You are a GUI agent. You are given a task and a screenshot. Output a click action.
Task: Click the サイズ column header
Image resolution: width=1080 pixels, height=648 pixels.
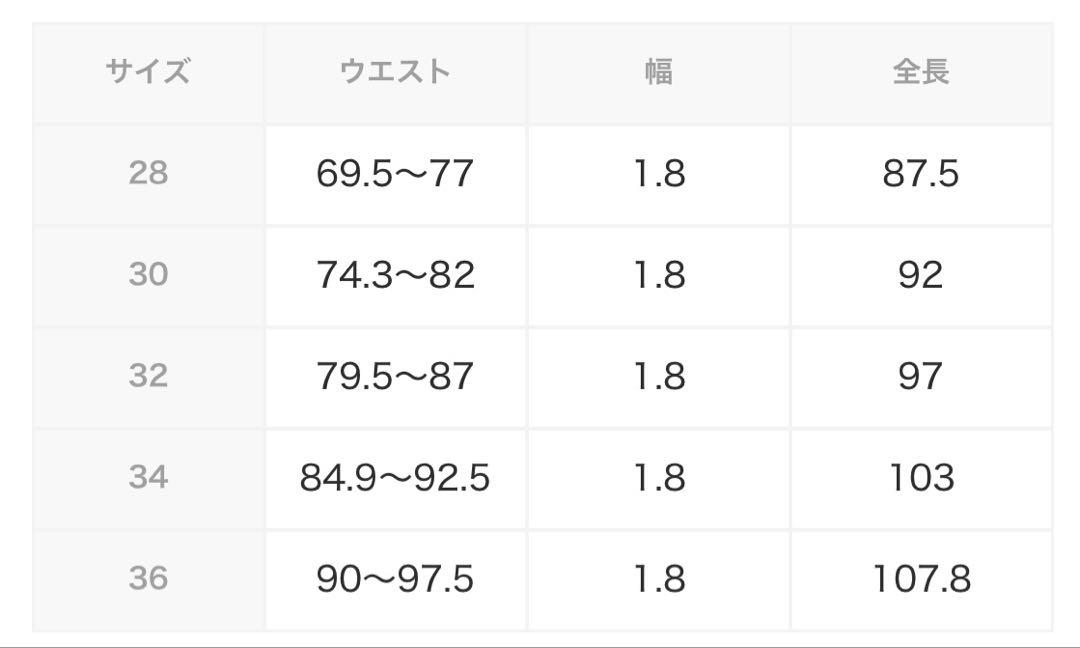pos(147,72)
